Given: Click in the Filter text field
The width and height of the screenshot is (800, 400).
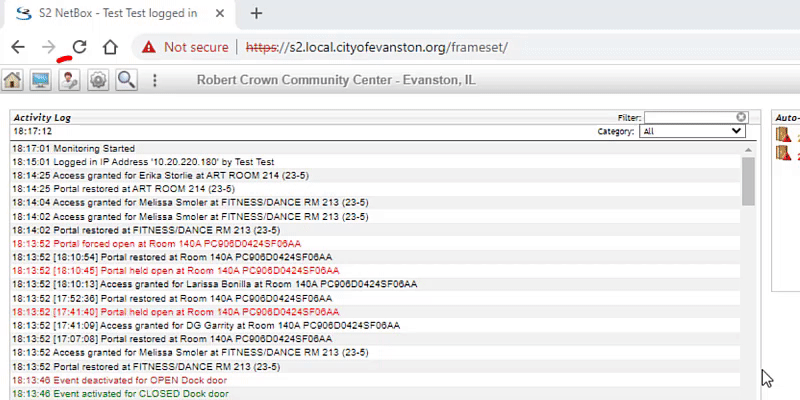Looking at the screenshot, I should [x=689, y=117].
